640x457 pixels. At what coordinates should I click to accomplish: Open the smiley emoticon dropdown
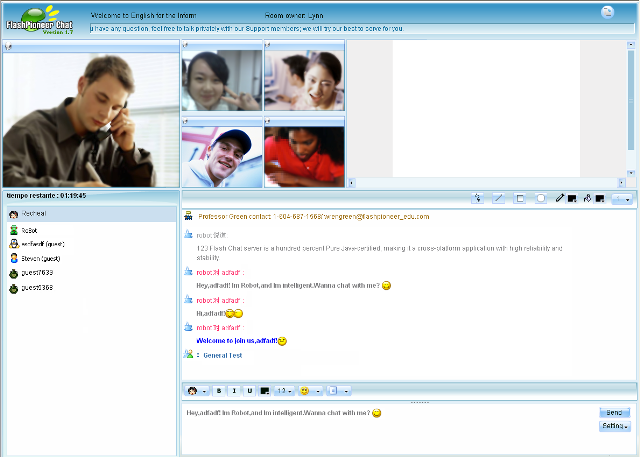point(310,391)
